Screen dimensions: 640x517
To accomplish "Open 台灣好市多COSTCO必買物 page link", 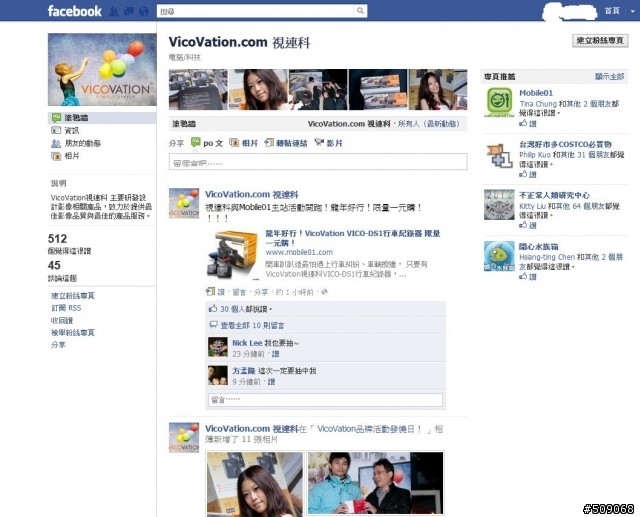I will pyautogui.click(x=565, y=144).
